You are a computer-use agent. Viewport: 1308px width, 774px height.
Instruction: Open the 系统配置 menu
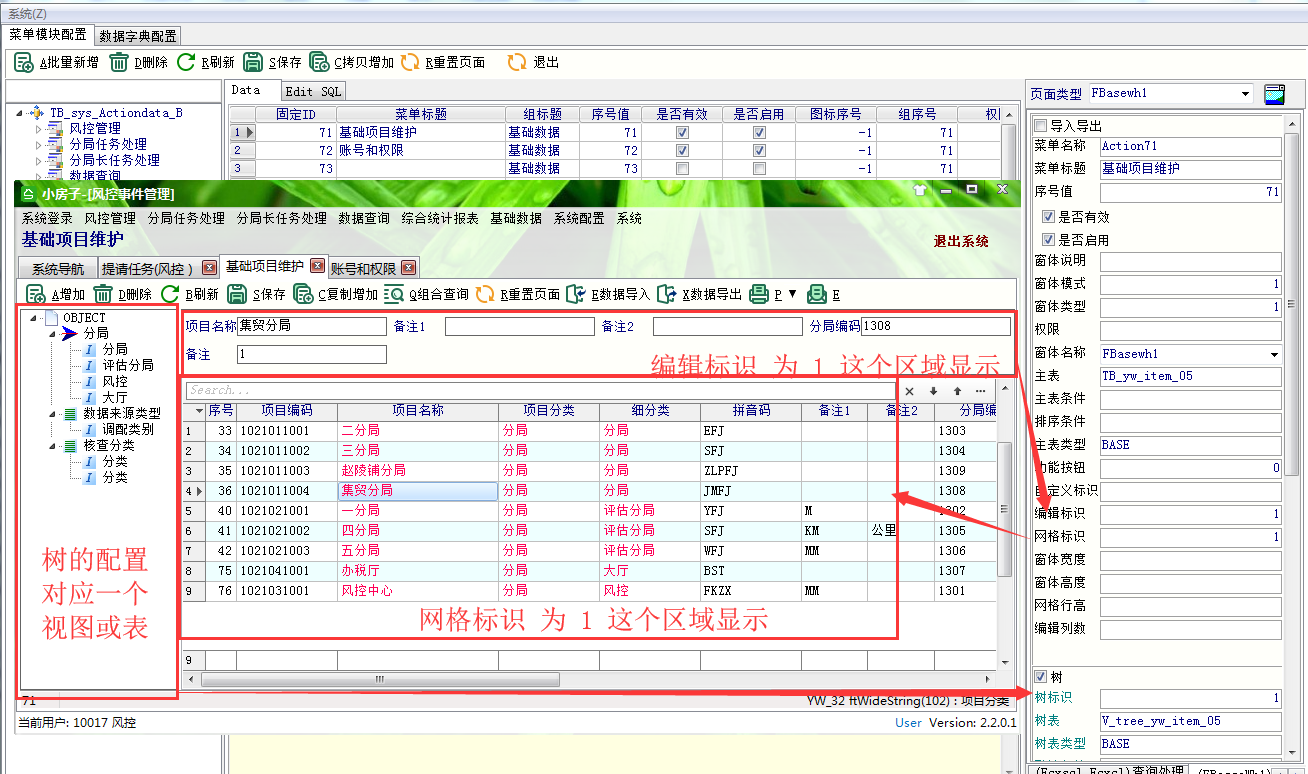579,218
